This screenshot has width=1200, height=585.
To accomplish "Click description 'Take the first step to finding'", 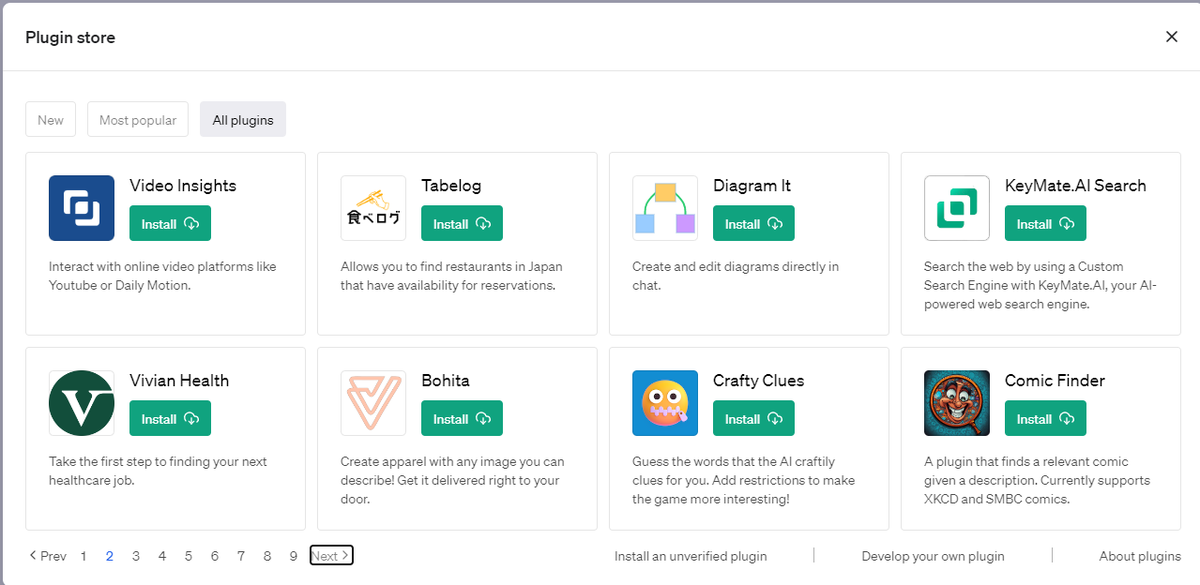I will pyautogui.click(x=158, y=471).
